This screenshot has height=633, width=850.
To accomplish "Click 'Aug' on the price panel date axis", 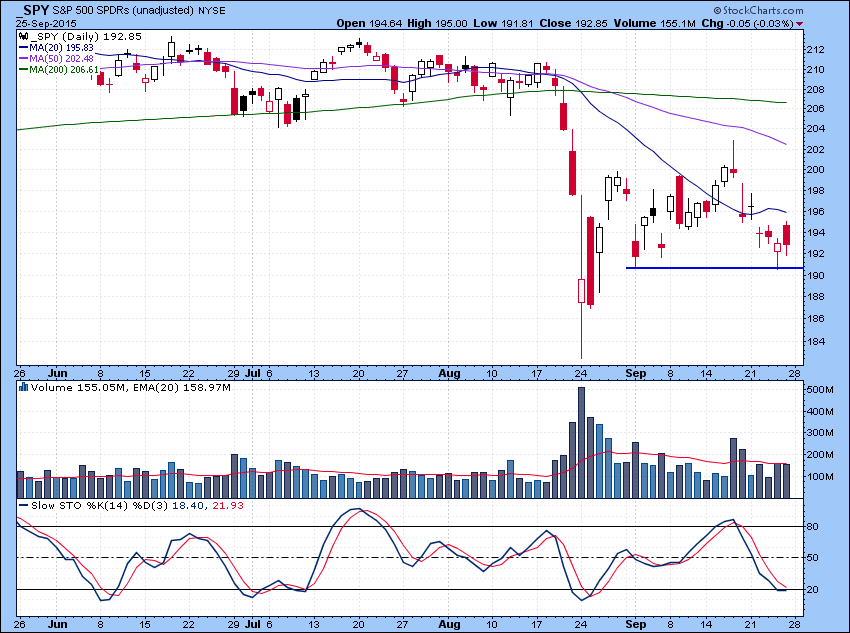I will point(449,373).
